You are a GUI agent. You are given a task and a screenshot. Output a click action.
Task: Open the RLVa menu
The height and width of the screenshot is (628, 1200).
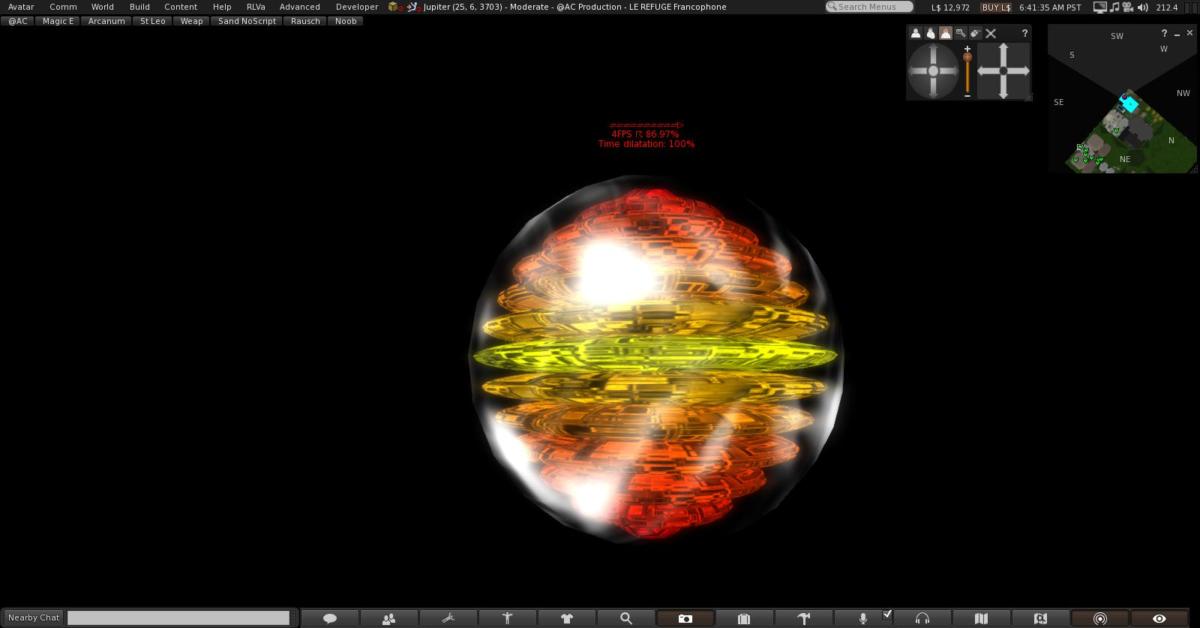pos(256,7)
